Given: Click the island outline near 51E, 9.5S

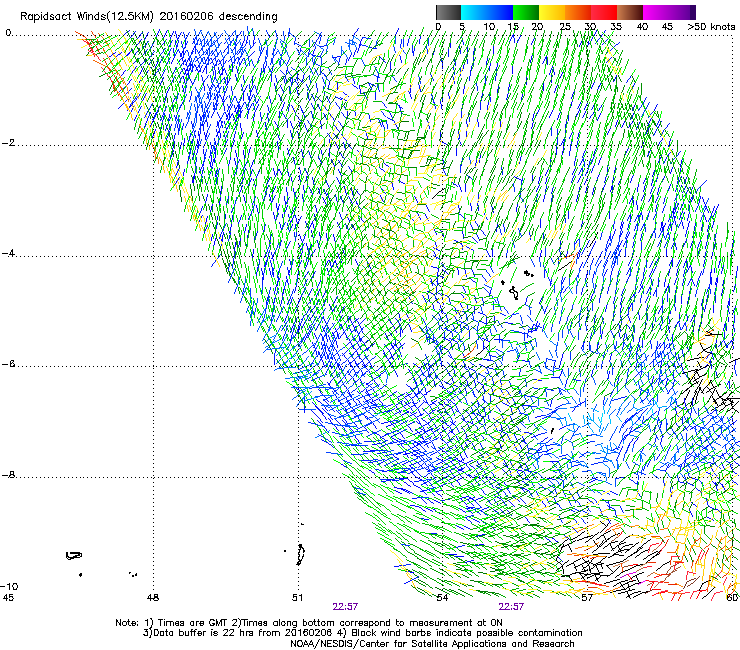Looking at the screenshot, I should coord(300,555).
